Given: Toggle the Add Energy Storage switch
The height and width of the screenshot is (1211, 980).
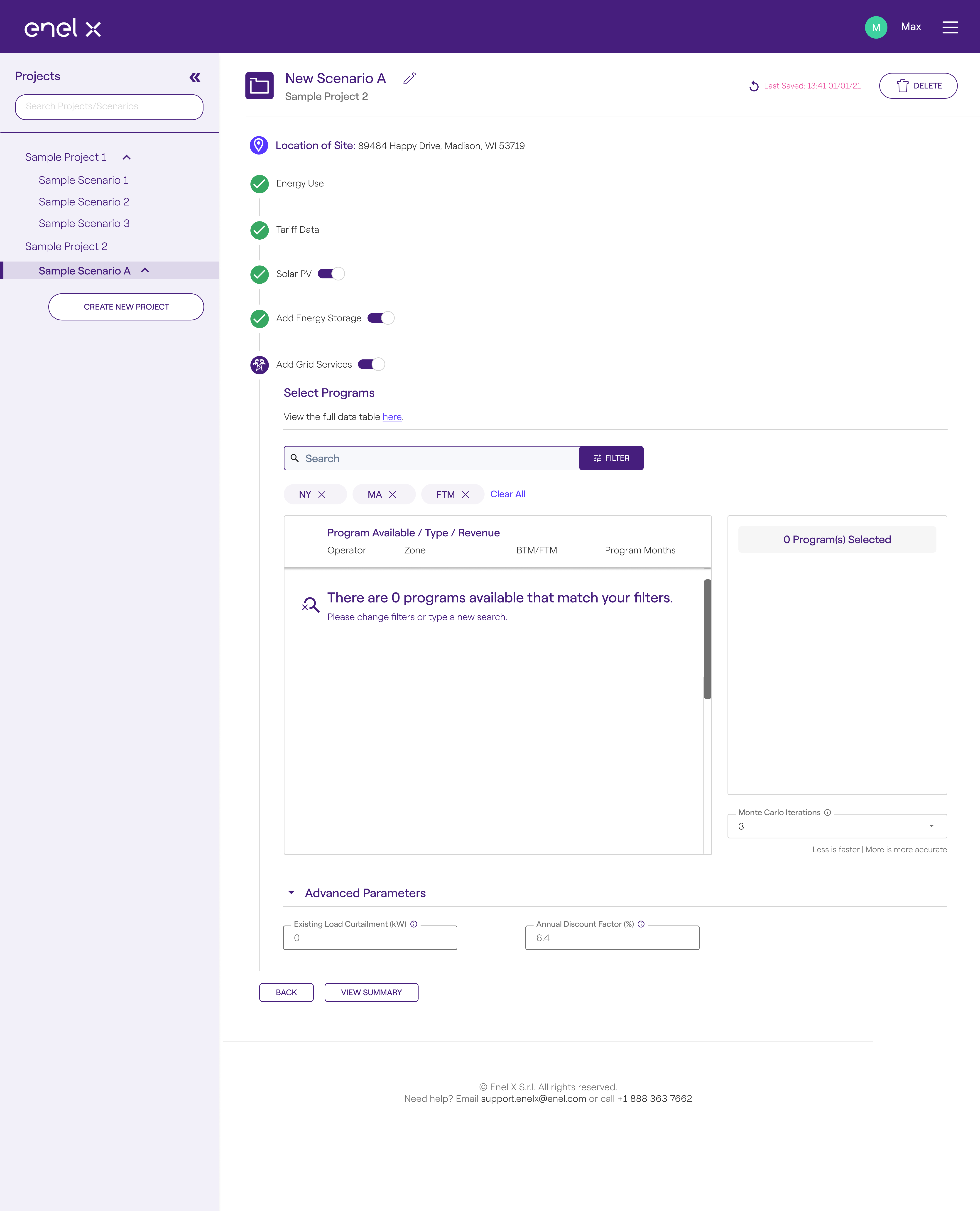Looking at the screenshot, I should 381,318.
